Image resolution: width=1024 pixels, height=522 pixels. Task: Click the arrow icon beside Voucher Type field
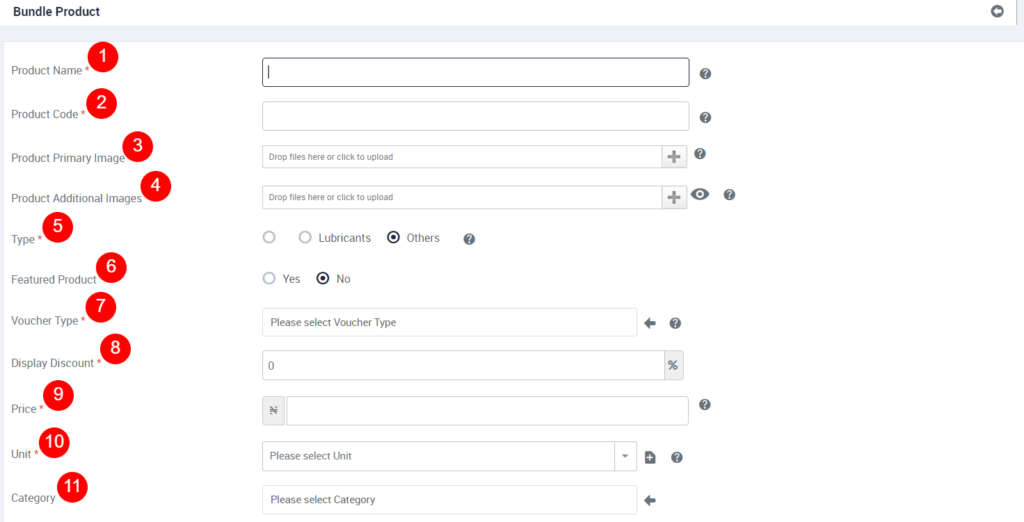(650, 323)
